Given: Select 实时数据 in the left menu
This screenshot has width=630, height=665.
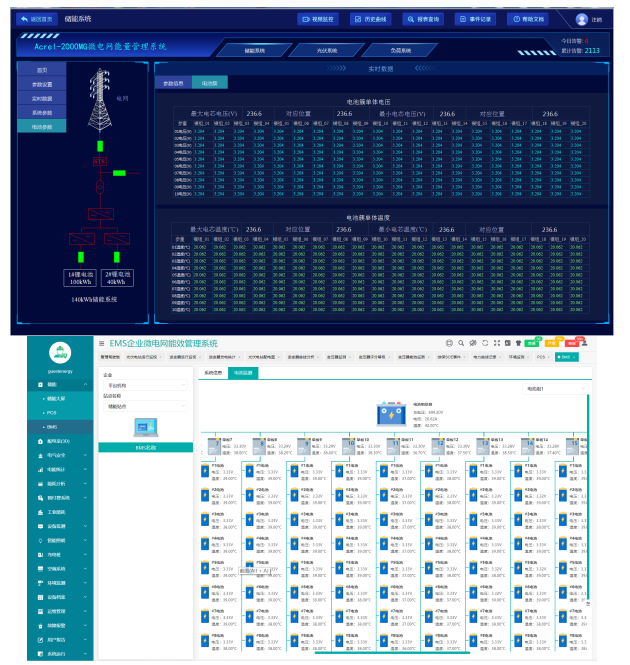Looking at the screenshot, I should click(42, 98).
